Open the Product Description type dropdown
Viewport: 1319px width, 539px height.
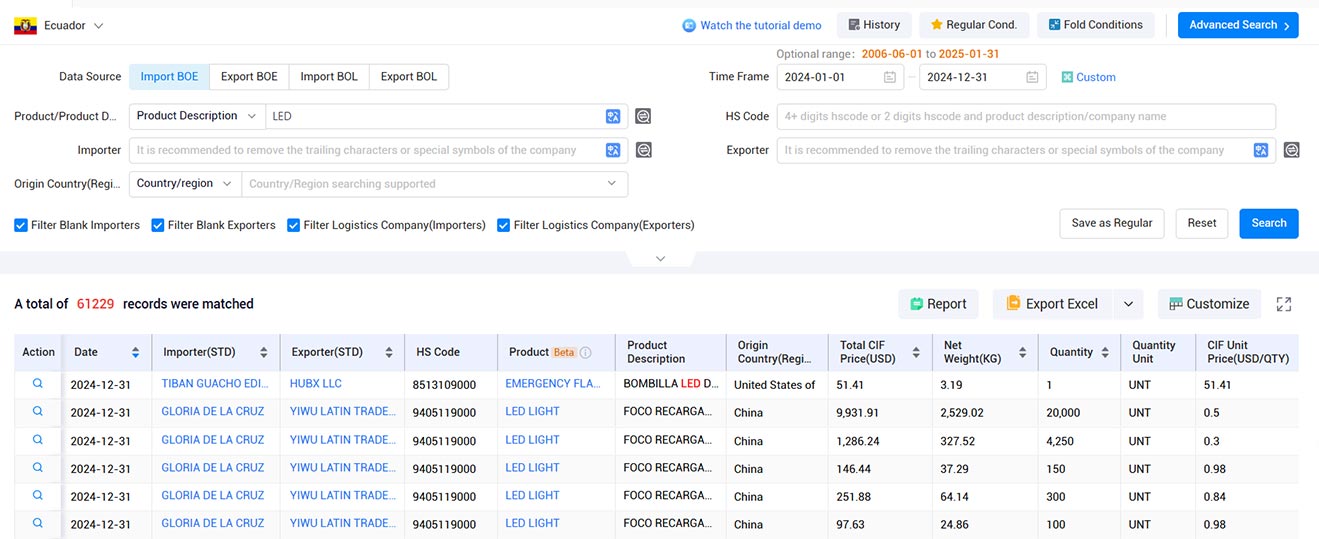coord(197,116)
